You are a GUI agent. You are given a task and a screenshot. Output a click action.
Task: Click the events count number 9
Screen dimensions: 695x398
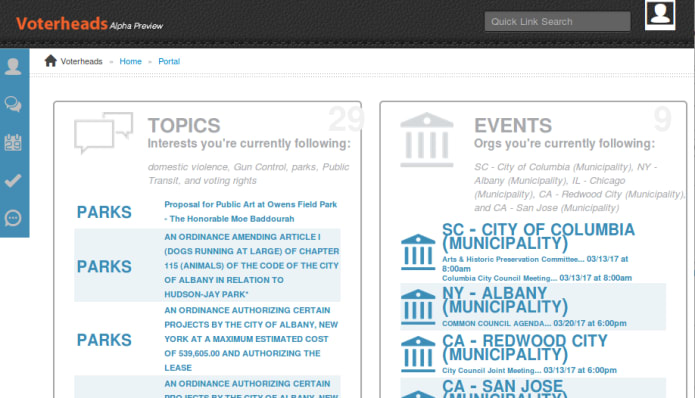click(x=663, y=119)
